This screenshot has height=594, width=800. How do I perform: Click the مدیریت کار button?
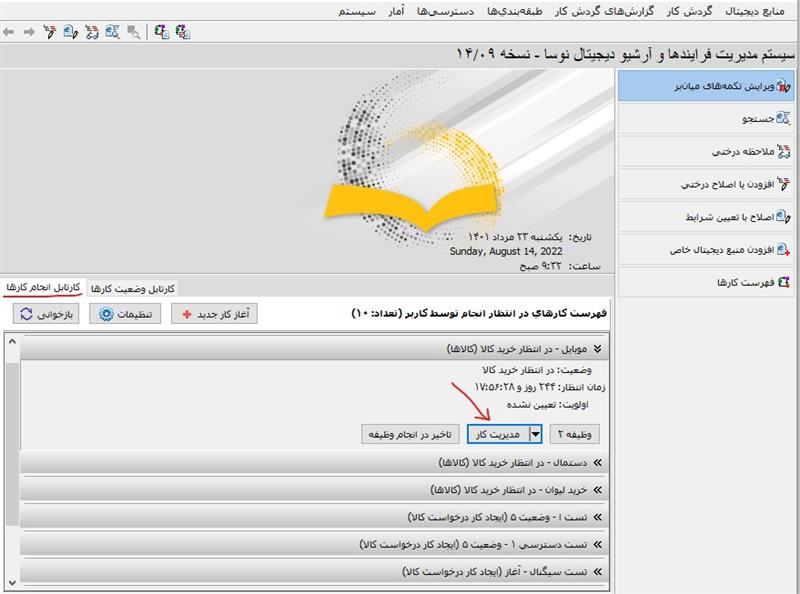(497, 434)
